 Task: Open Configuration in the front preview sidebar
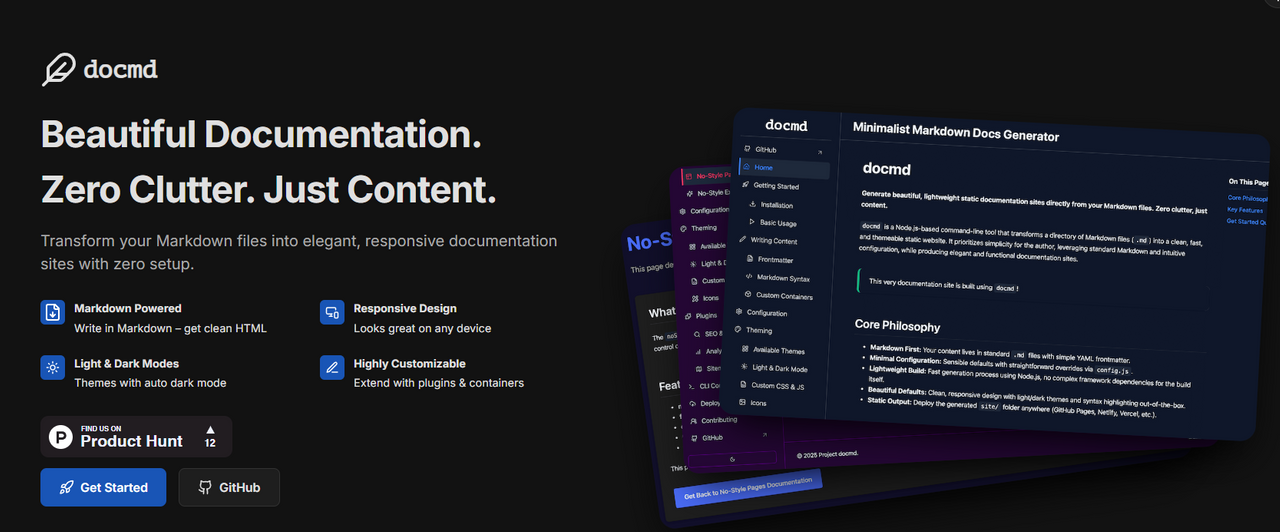(760, 313)
